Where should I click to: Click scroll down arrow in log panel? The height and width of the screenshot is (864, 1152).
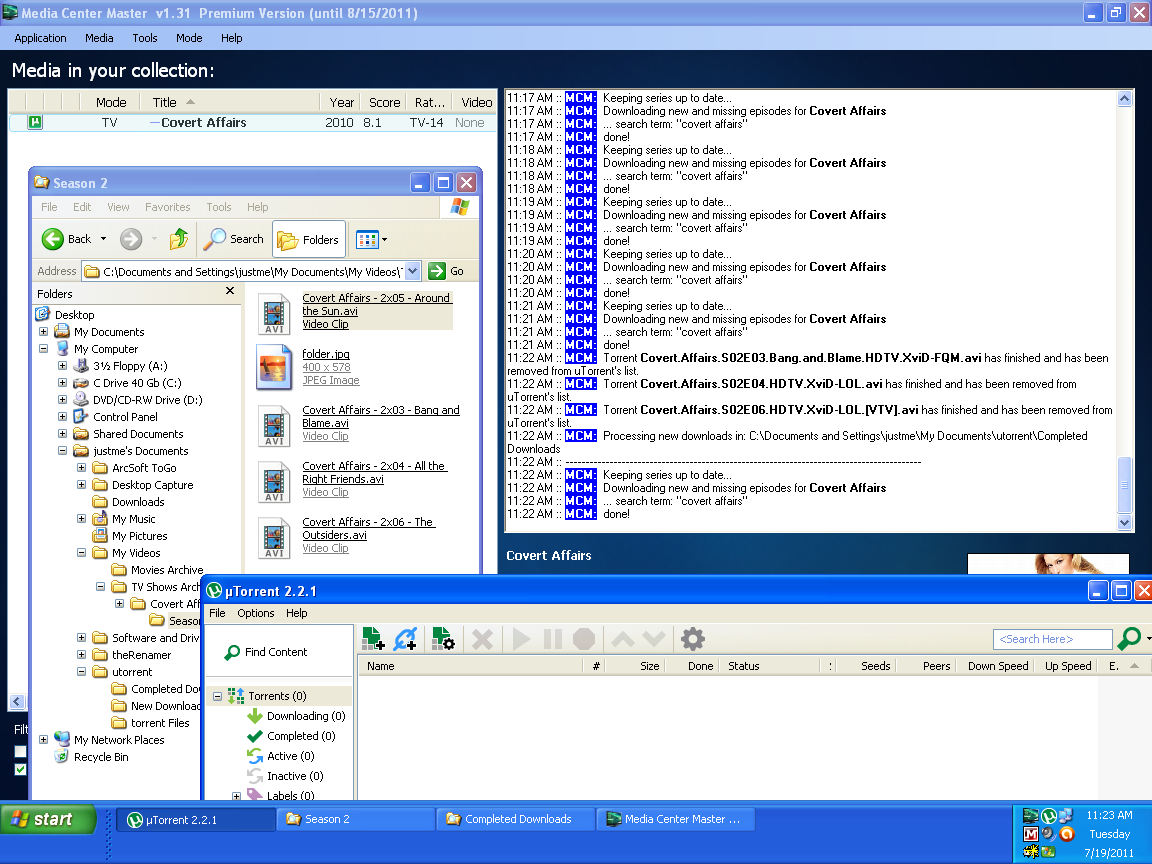[1124, 522]
